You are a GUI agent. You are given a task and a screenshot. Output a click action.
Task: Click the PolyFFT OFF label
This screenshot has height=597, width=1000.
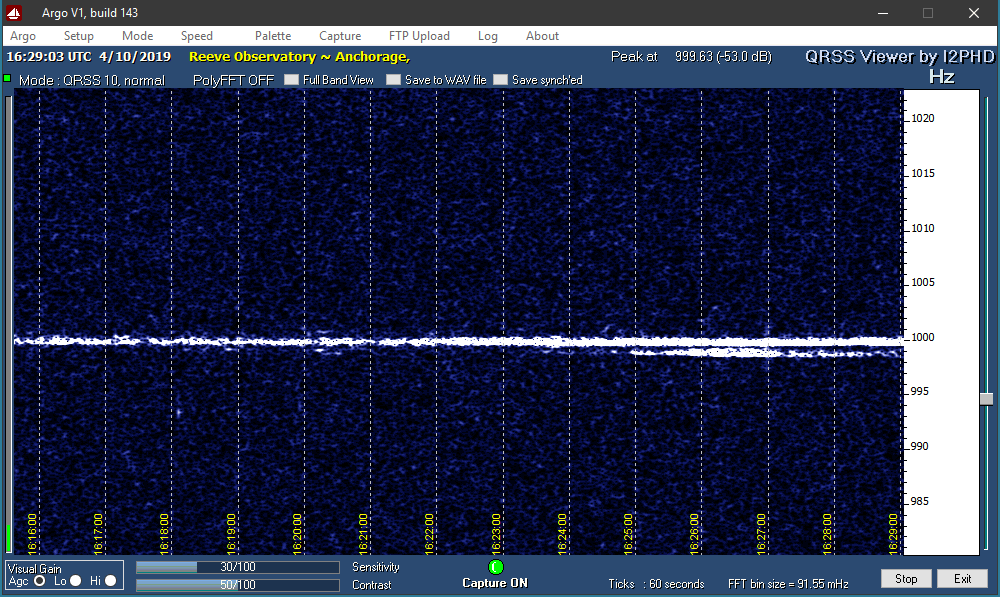(233, 80)
